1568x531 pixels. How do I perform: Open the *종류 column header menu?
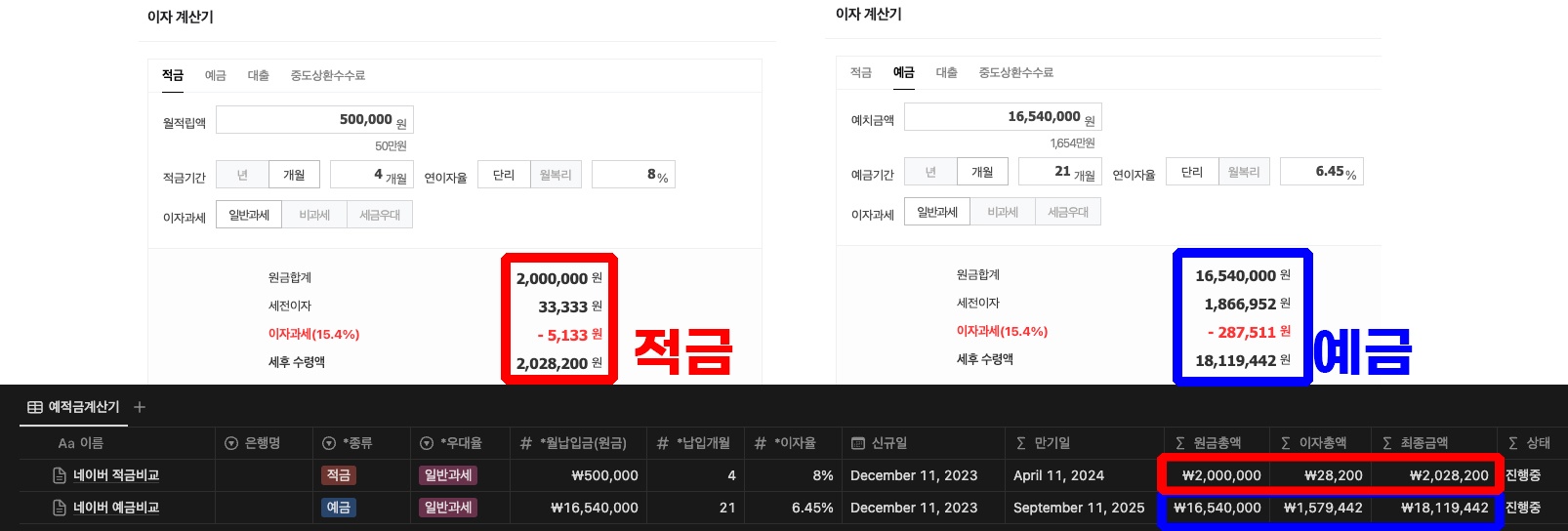pyautogui.click(x=357, y=443)
